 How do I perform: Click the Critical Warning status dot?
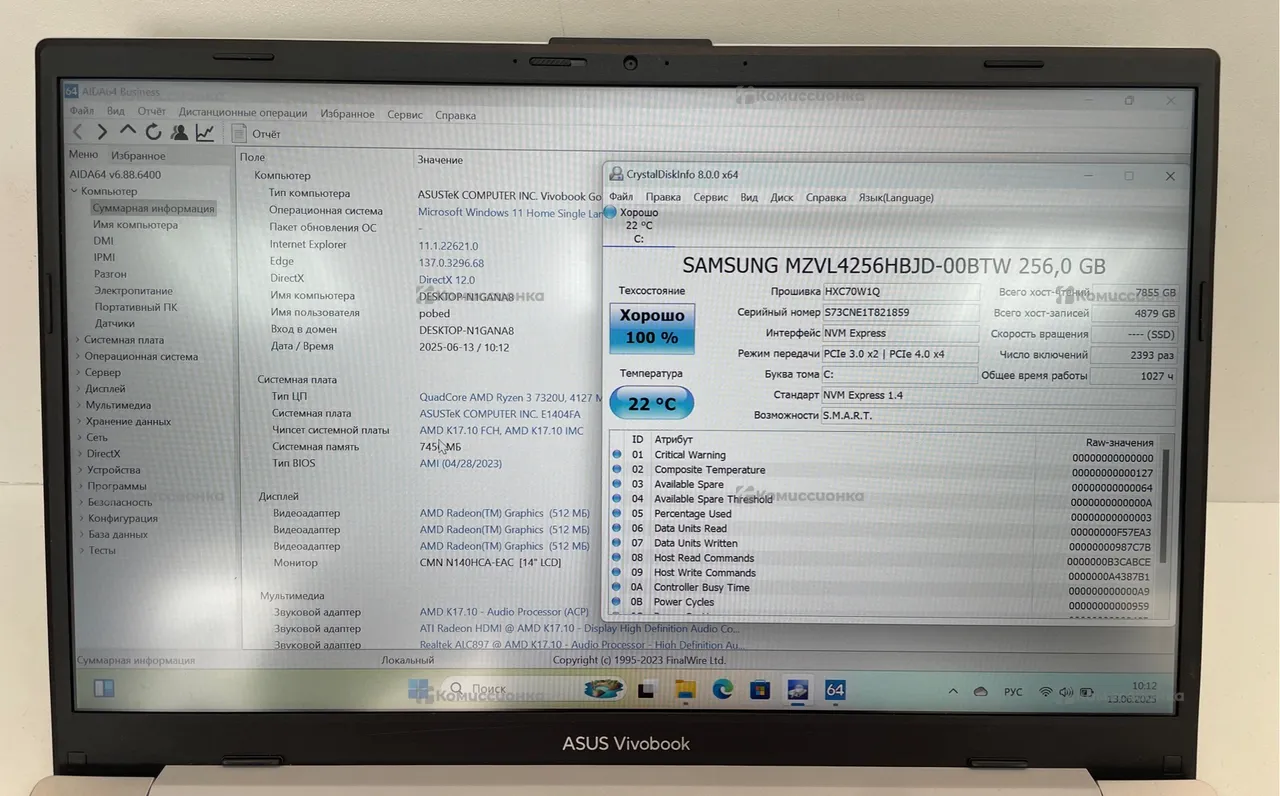click(617, 455)
